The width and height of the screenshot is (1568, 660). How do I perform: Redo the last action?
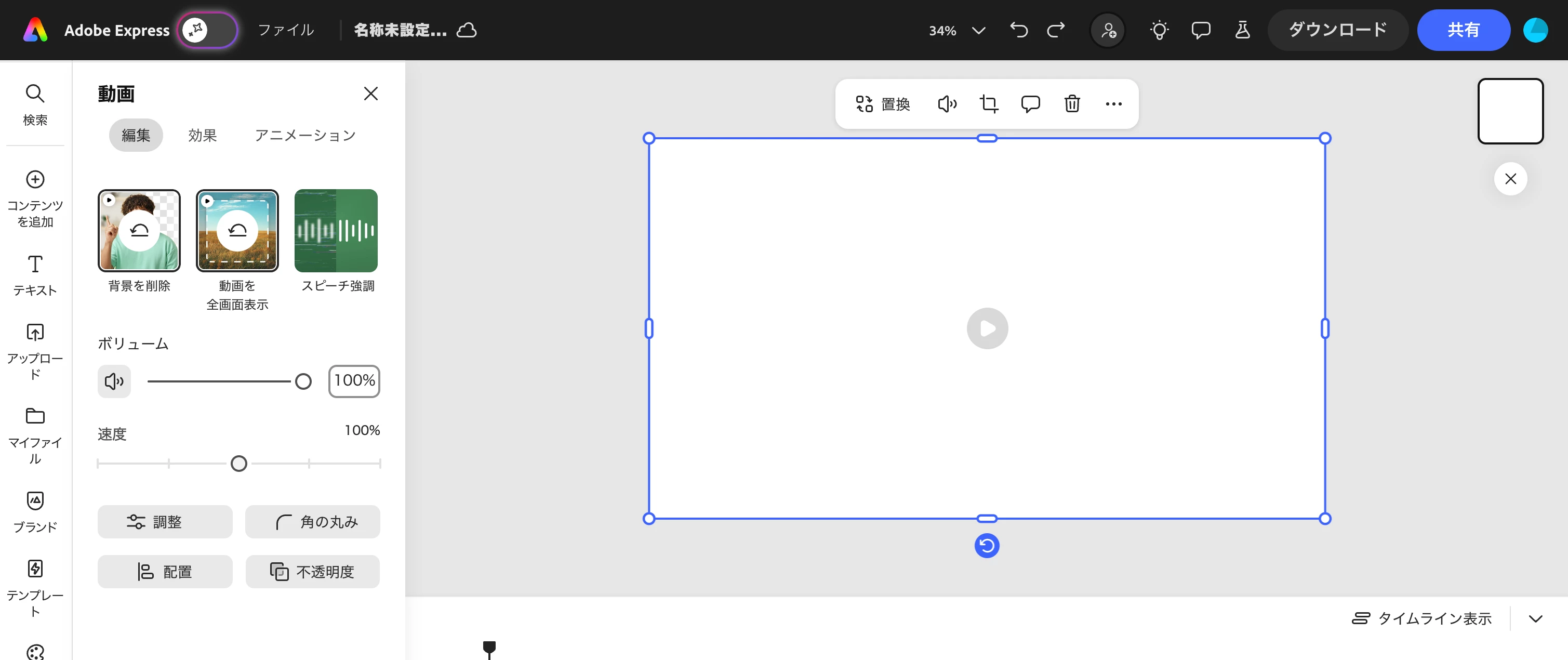[x=1056, y=30]
